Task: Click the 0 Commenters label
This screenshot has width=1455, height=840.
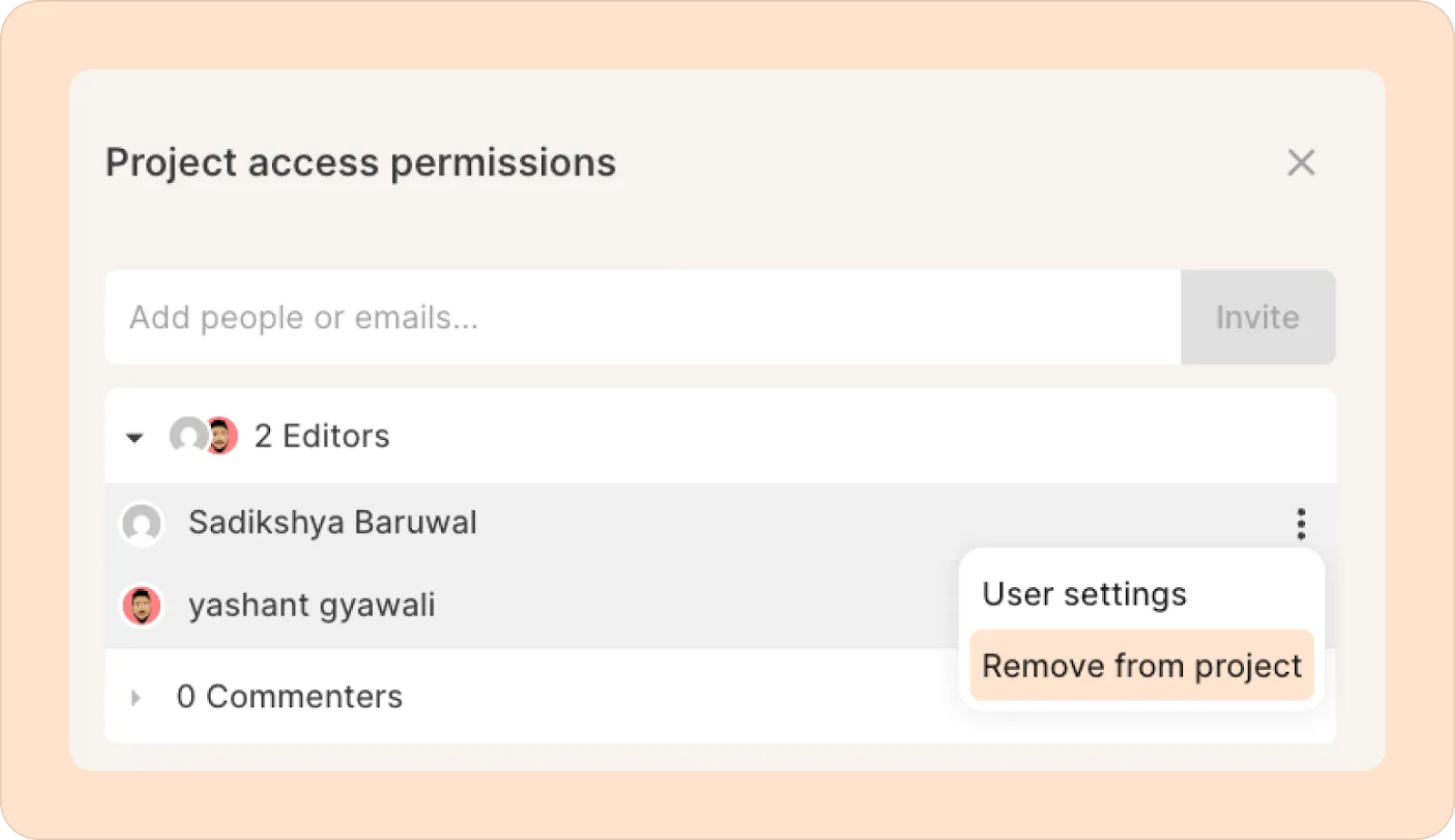Action: pos(289,696)
